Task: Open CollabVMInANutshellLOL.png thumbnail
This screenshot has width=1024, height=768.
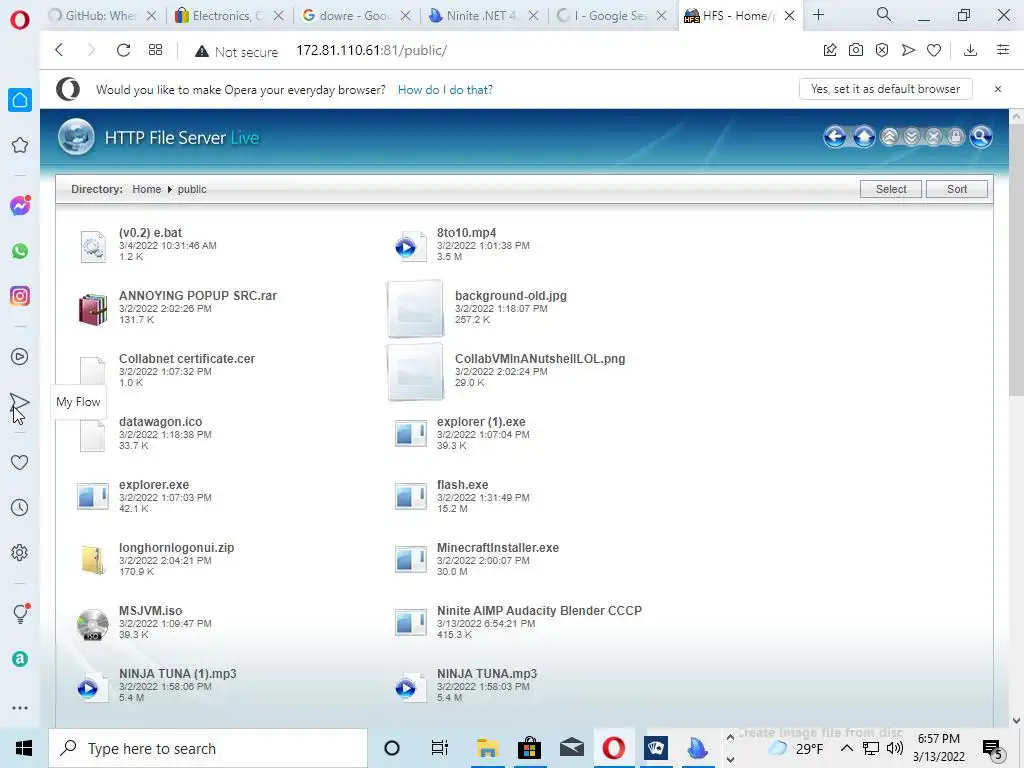Action: pyautogui.click(x=415, y=372)
